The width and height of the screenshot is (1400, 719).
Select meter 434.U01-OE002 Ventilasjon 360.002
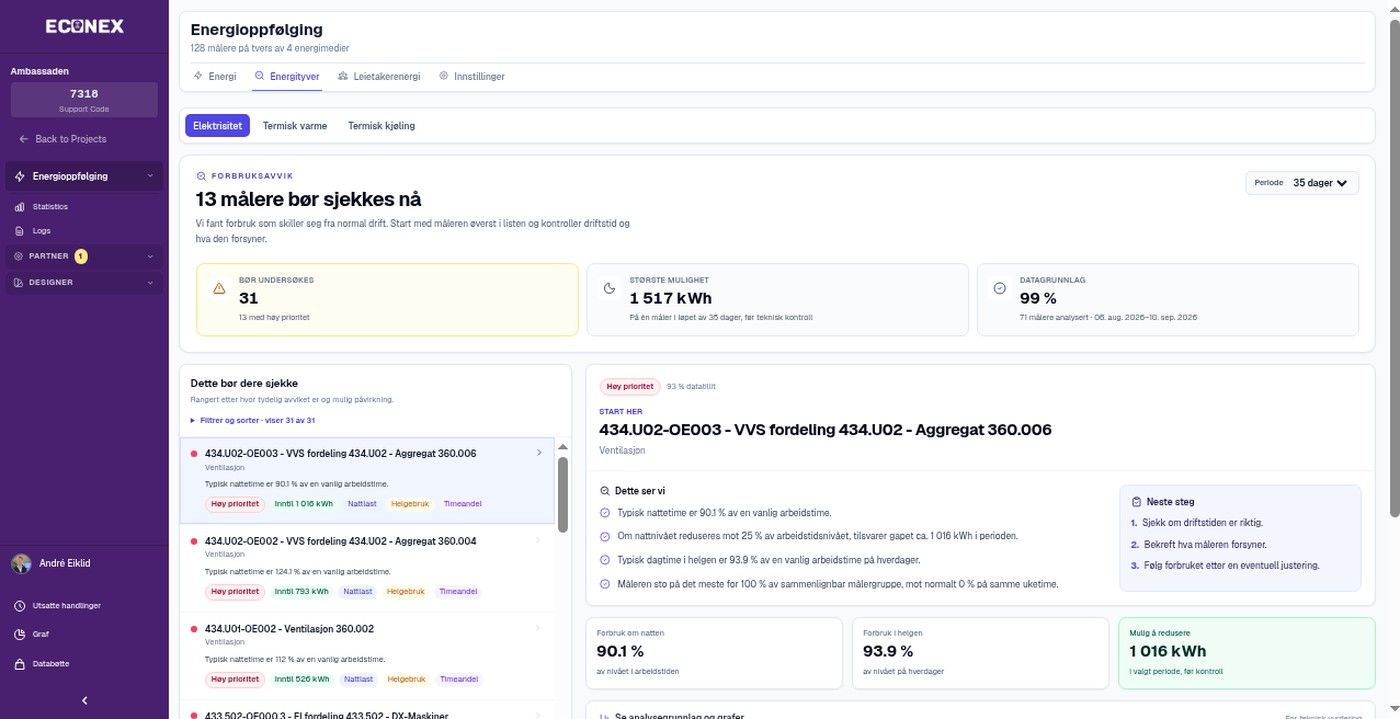[367, 654]
